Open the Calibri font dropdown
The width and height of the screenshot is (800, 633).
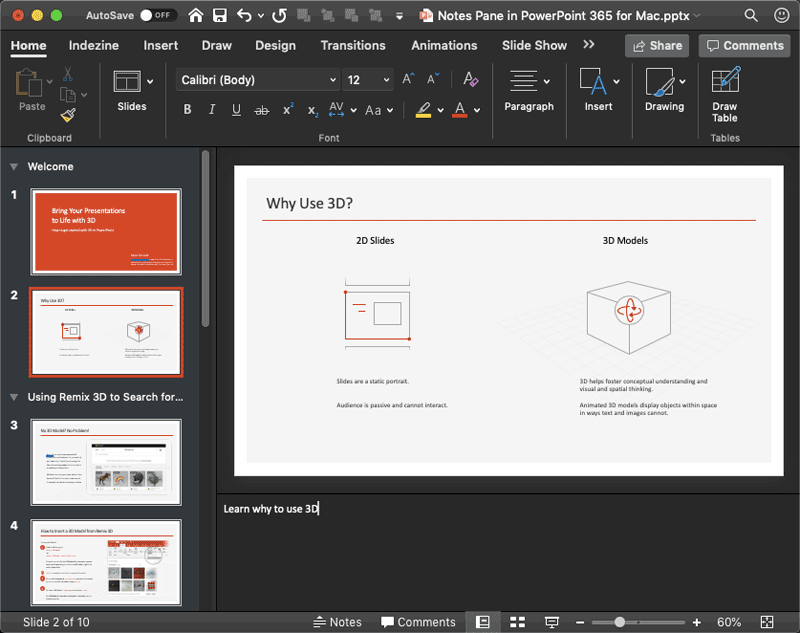333,79
